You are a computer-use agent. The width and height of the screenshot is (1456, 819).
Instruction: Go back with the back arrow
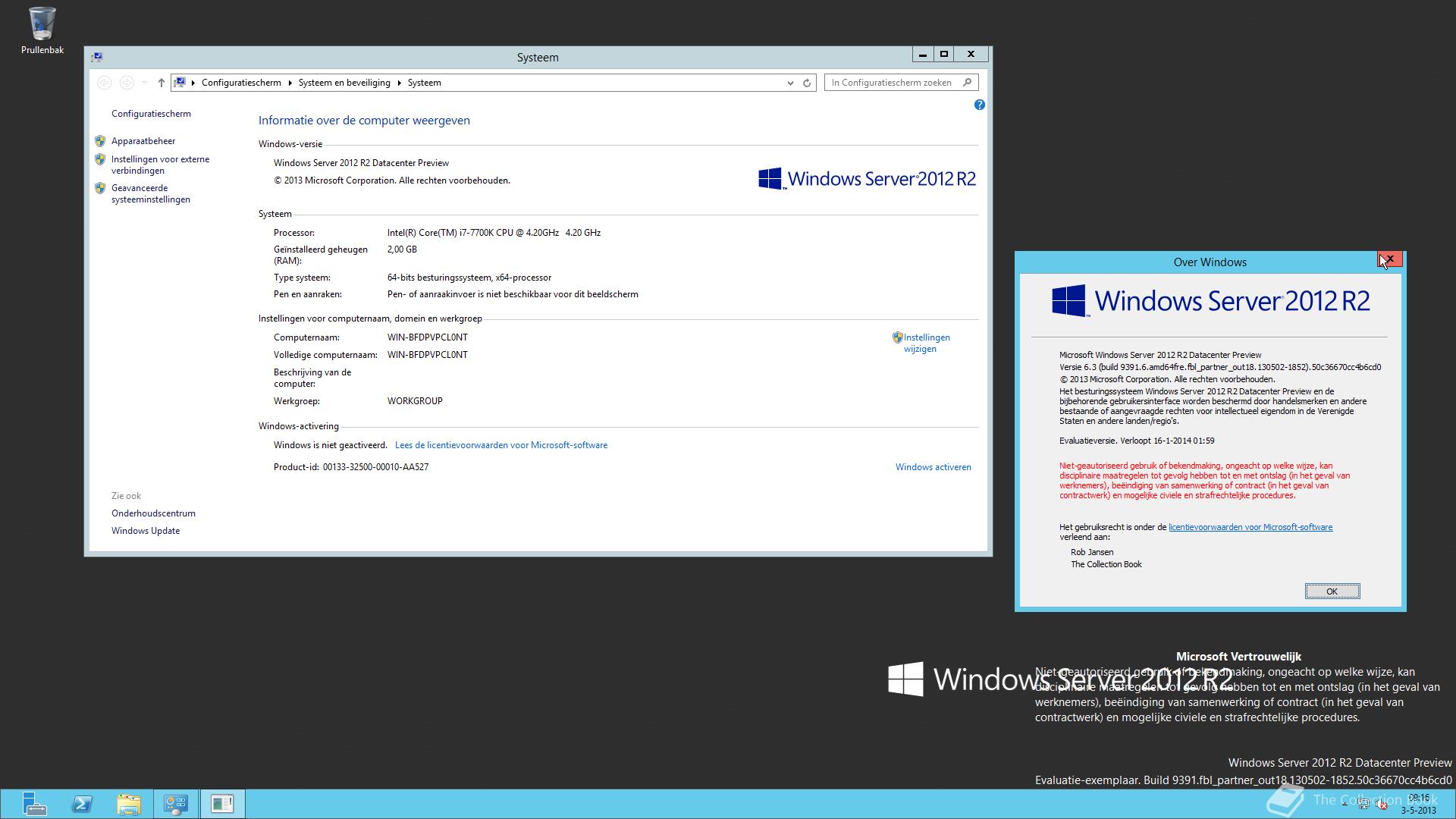tap(105, 83)
